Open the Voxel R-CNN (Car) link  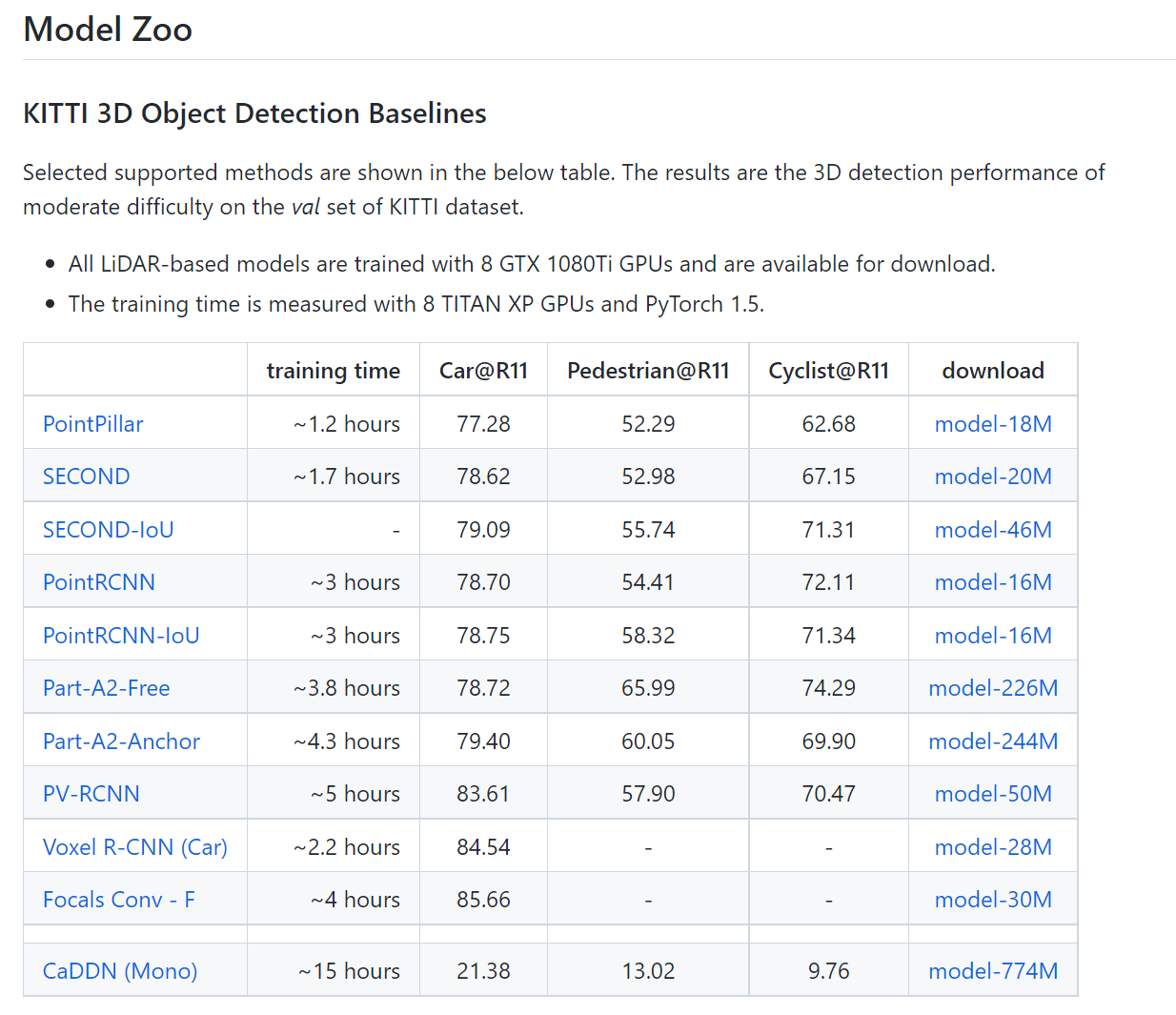pyautogui.click(x=134, y=847)
